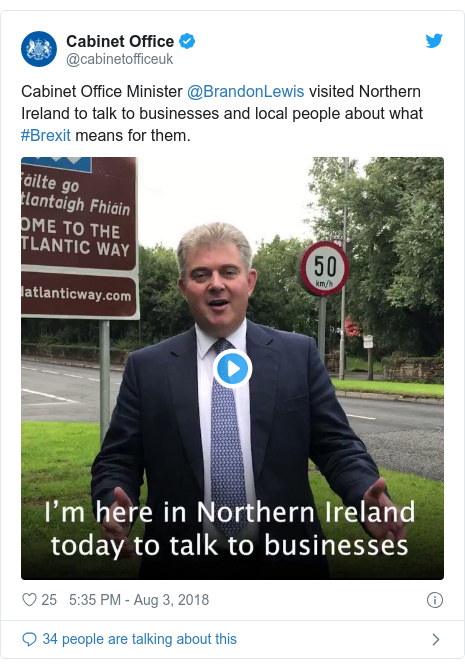Viewport: 465px width, 668px height.
Task: Click the speech bubble reply icon
Action: [x=29, y=639]
